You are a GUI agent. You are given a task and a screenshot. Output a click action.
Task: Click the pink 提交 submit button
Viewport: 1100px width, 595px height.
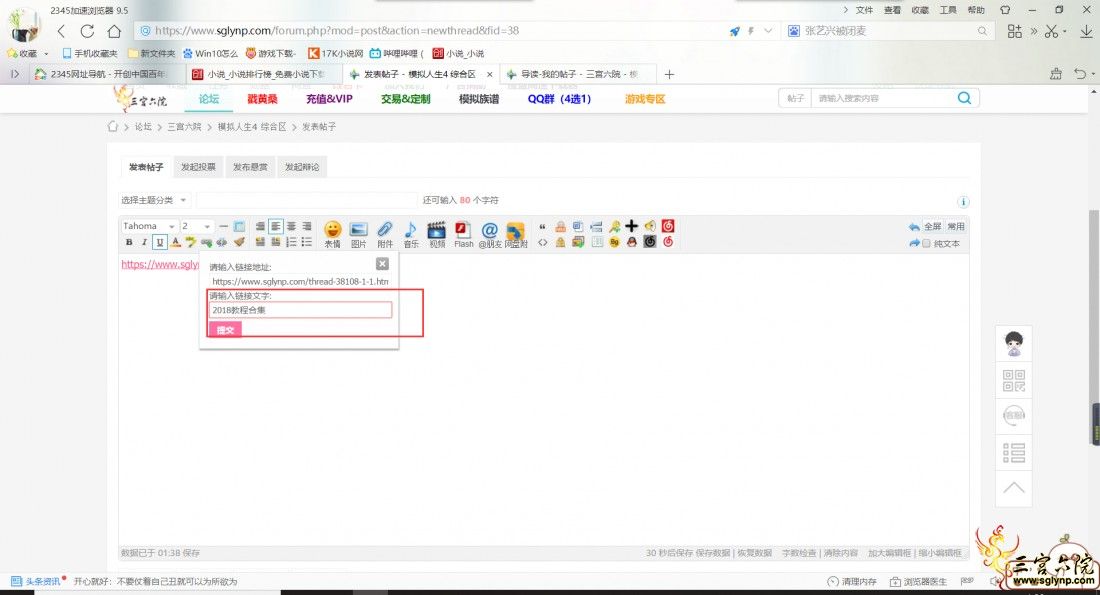tap(225, 330)
